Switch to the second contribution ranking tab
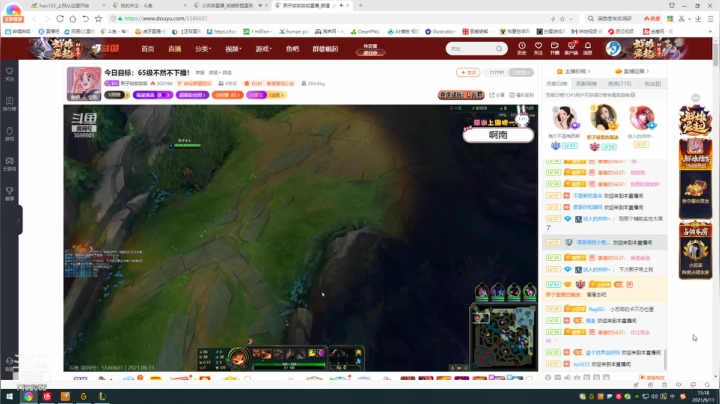 coord(586,84)
